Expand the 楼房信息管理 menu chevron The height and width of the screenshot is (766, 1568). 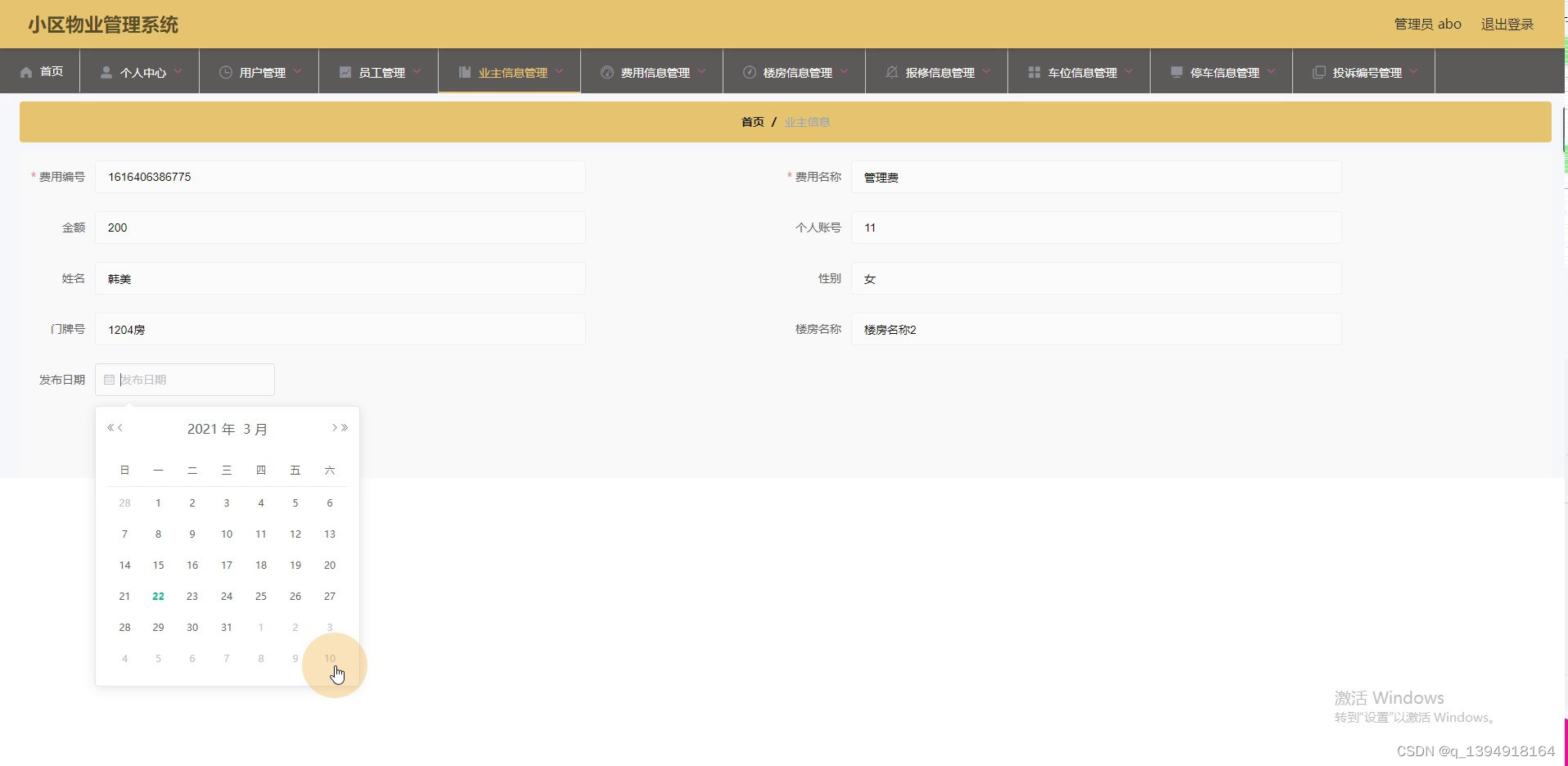[x=844, y=72]
